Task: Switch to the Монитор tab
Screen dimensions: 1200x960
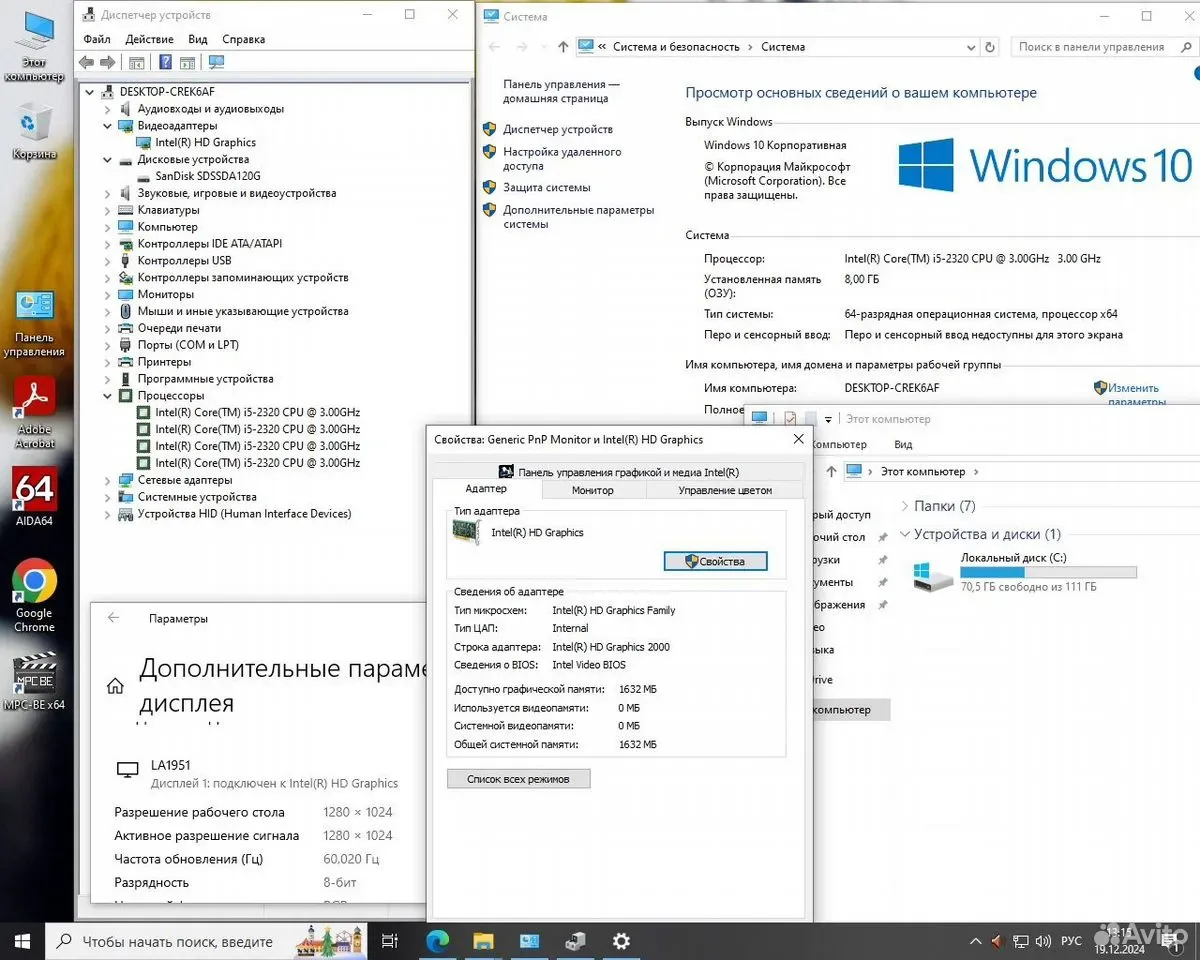Action: 593,490
